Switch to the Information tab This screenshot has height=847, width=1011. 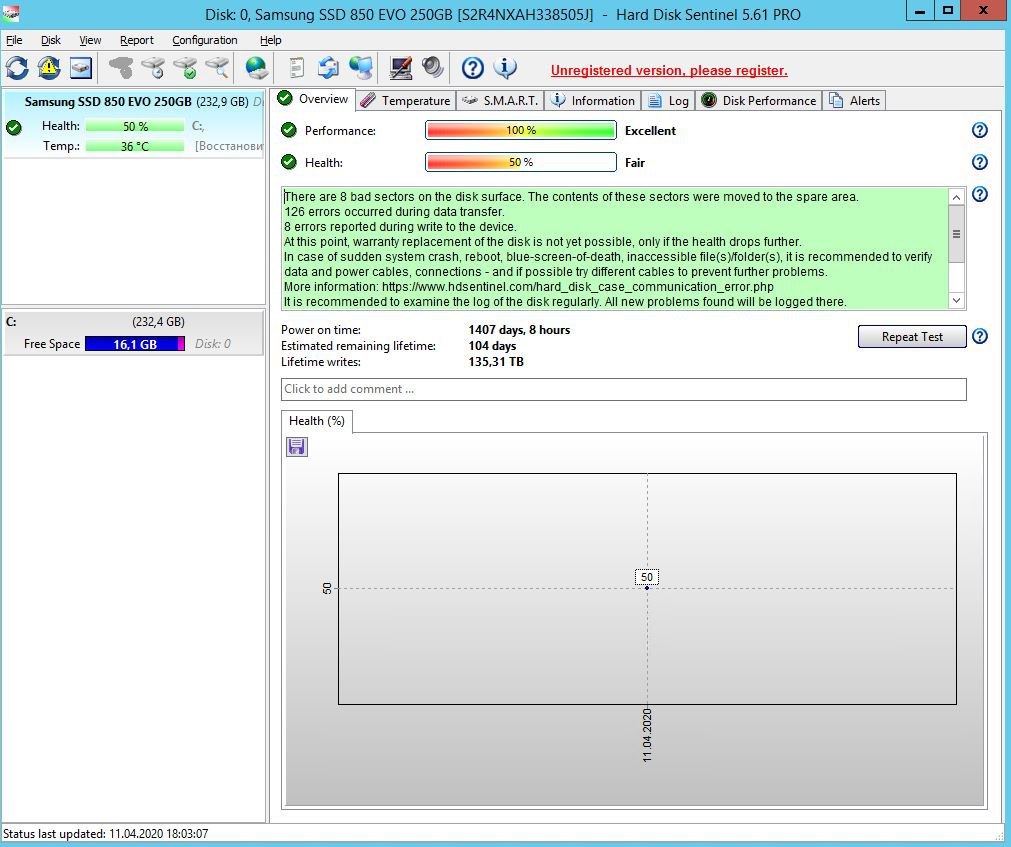(x=593, y=101)
